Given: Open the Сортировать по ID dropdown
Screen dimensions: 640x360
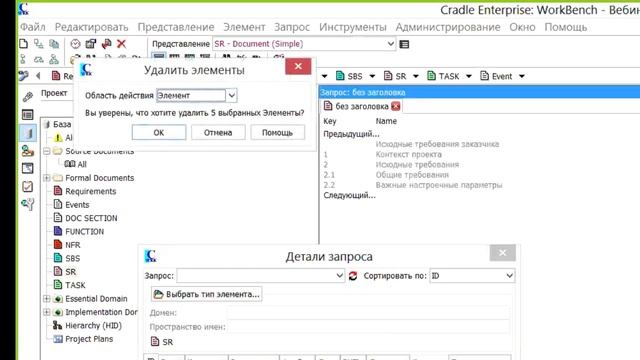Looking at the screenshot, I should tap(509, 276).
